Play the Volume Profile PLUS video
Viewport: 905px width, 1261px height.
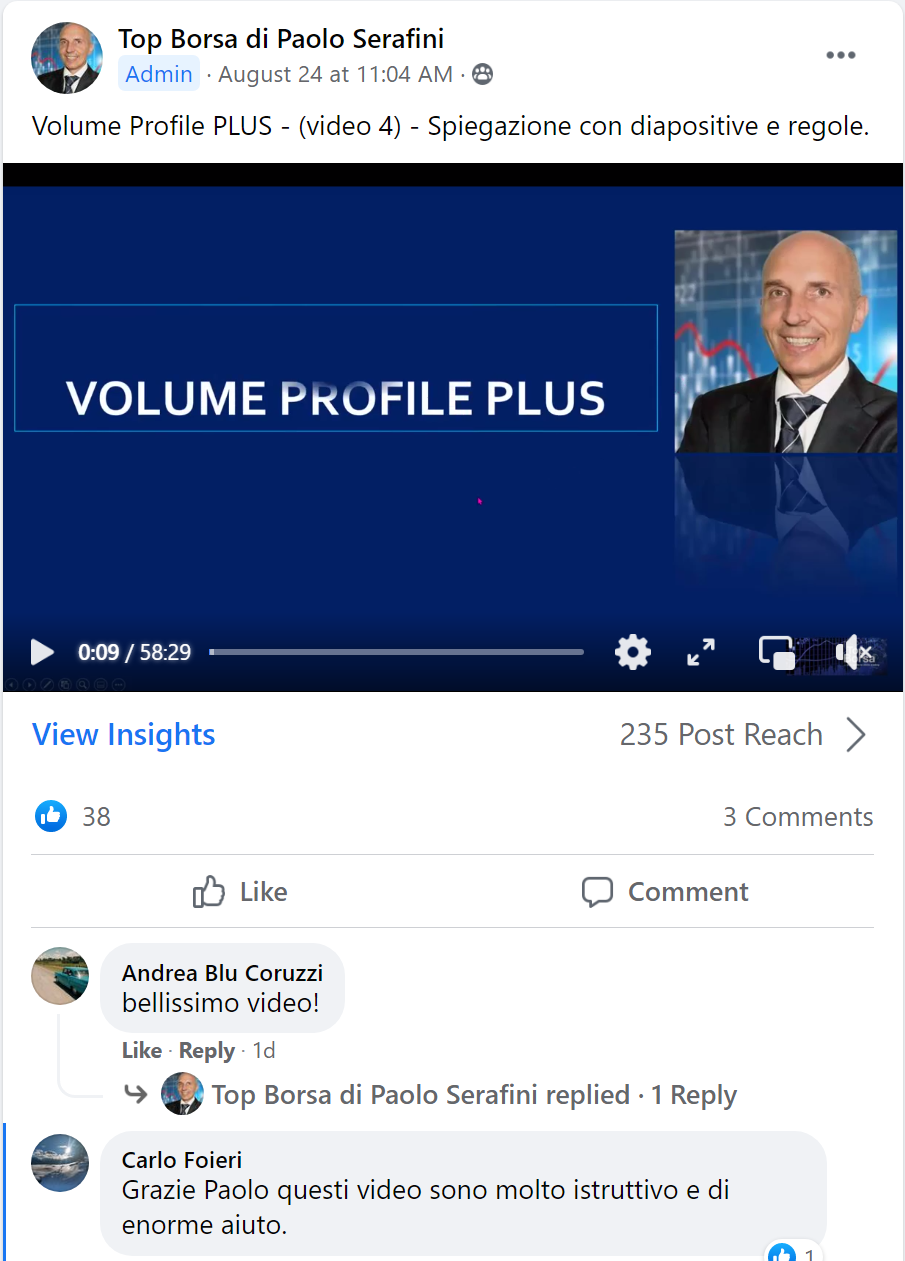(x=42, y=653)
